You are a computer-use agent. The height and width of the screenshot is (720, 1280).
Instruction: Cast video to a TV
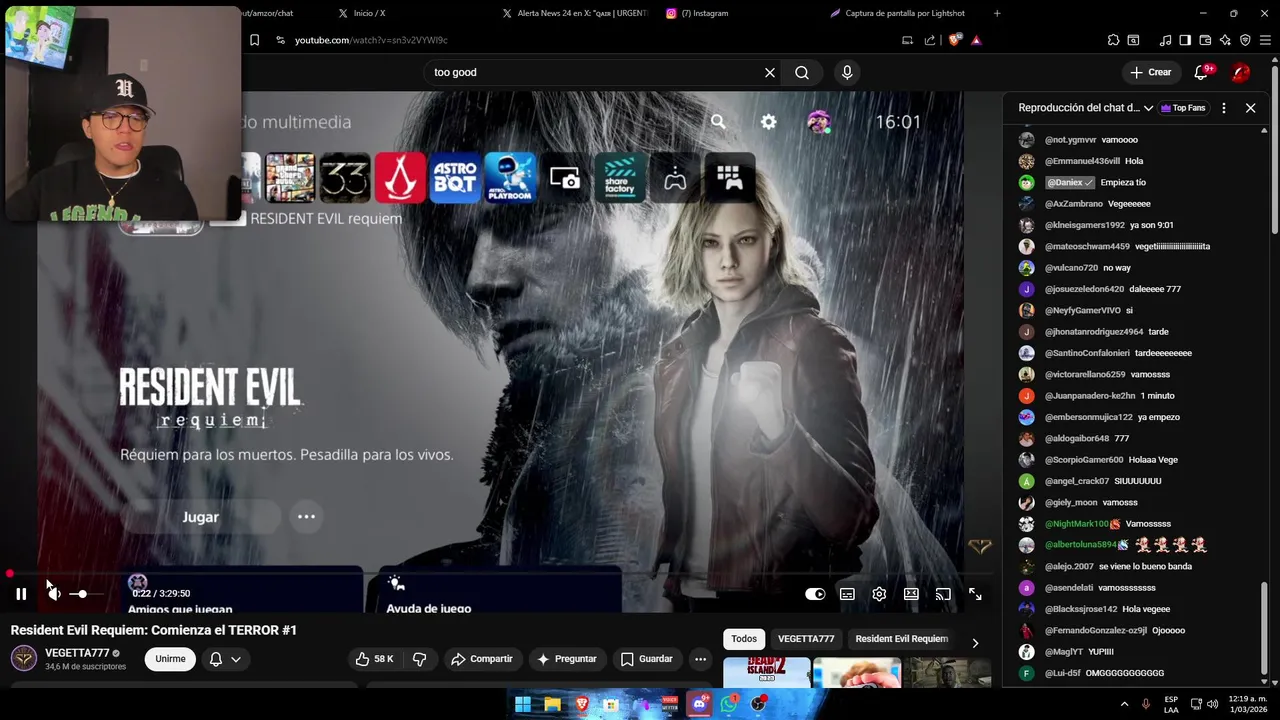[943, 594]
